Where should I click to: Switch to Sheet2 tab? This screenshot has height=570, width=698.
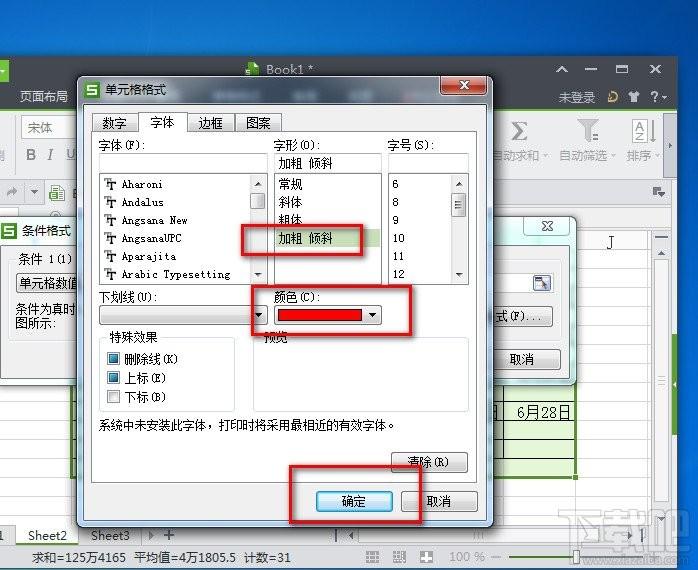point(47,535)
